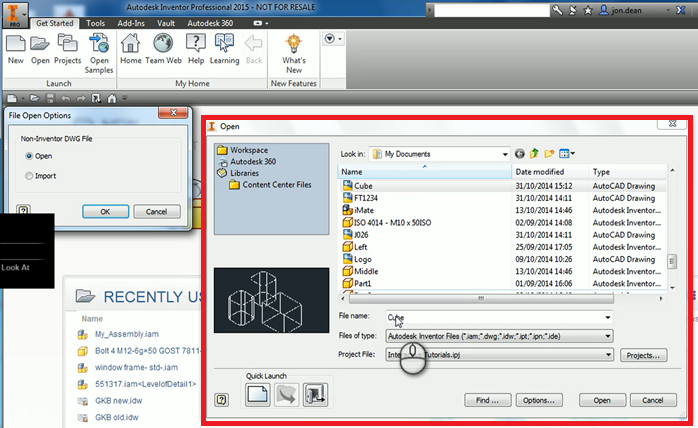Click the vertical scrollbar thumb in file list
The image size is (698, 428).
point(672,261)
